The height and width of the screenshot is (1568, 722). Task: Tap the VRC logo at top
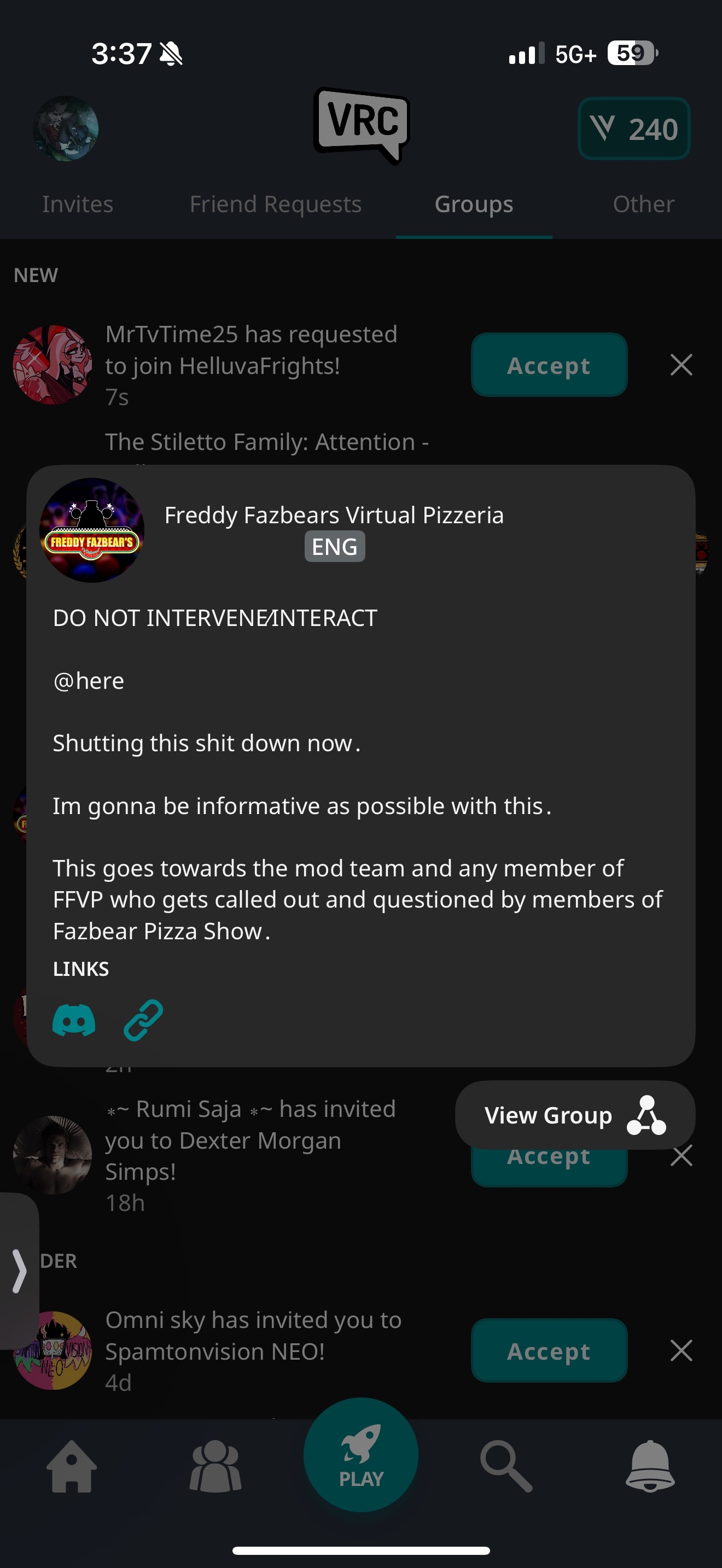[x=362, y=125]
